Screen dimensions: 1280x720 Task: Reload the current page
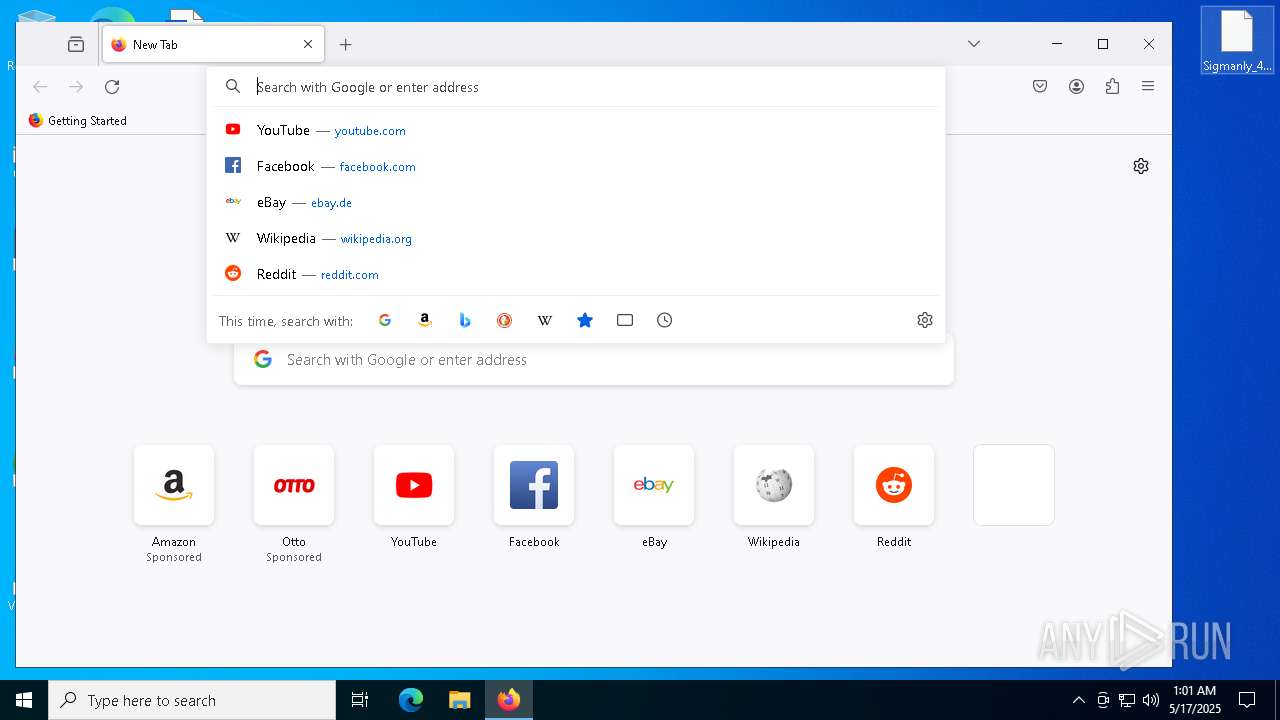click(x=112, y=87)
